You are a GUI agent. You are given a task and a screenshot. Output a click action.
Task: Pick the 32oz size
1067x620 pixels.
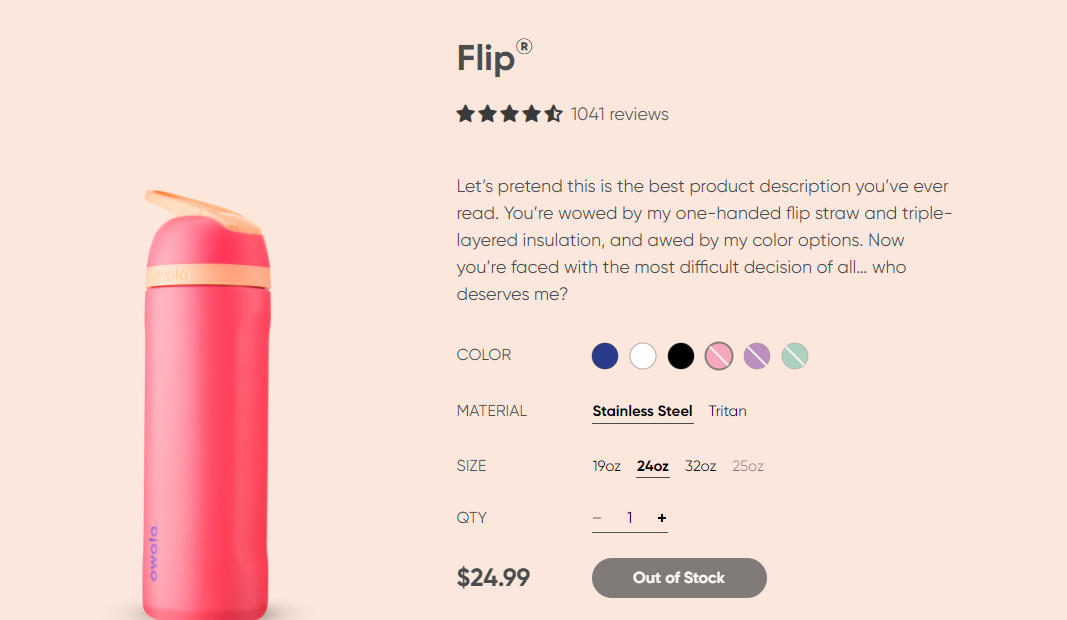(700, 466)
